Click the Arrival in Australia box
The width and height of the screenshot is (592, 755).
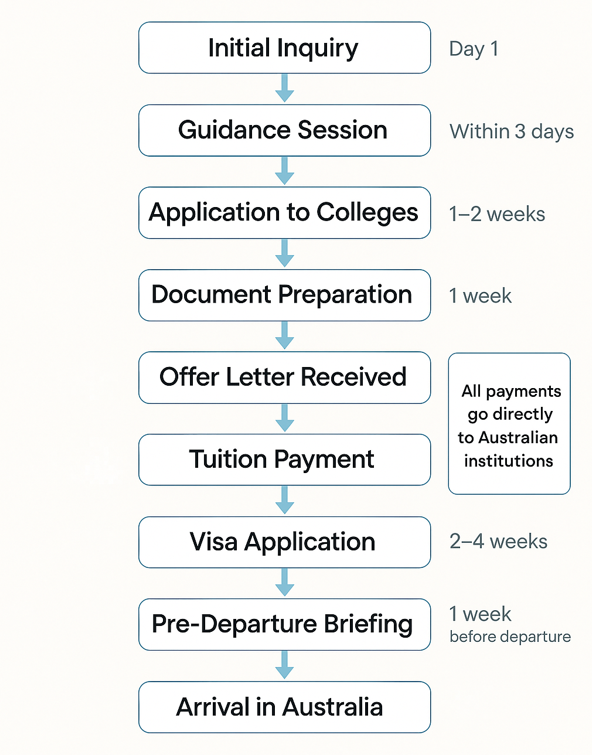pyautogui.click(x=284, y=707)
